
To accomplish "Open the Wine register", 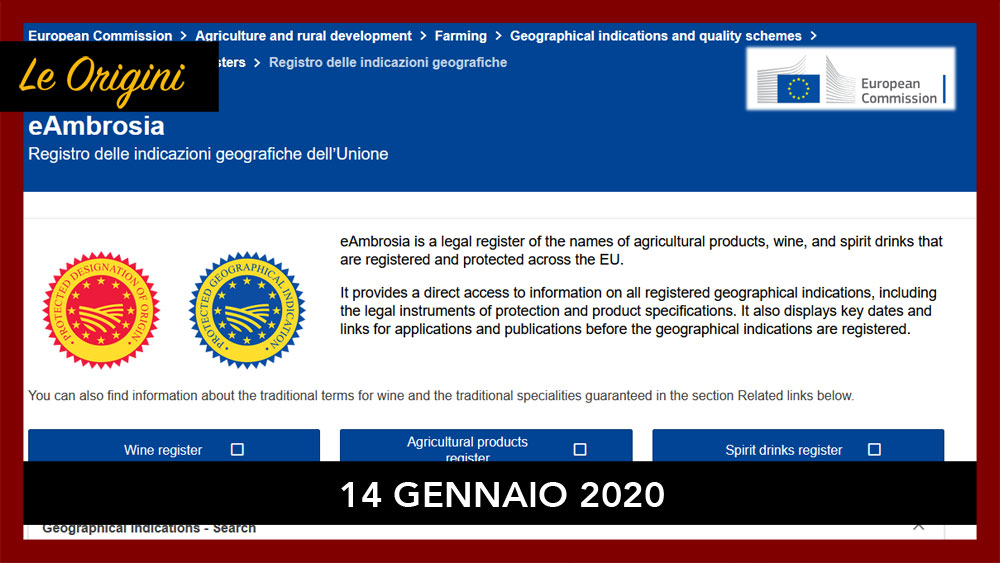I will pyautogui.click(x=162, y=449).
